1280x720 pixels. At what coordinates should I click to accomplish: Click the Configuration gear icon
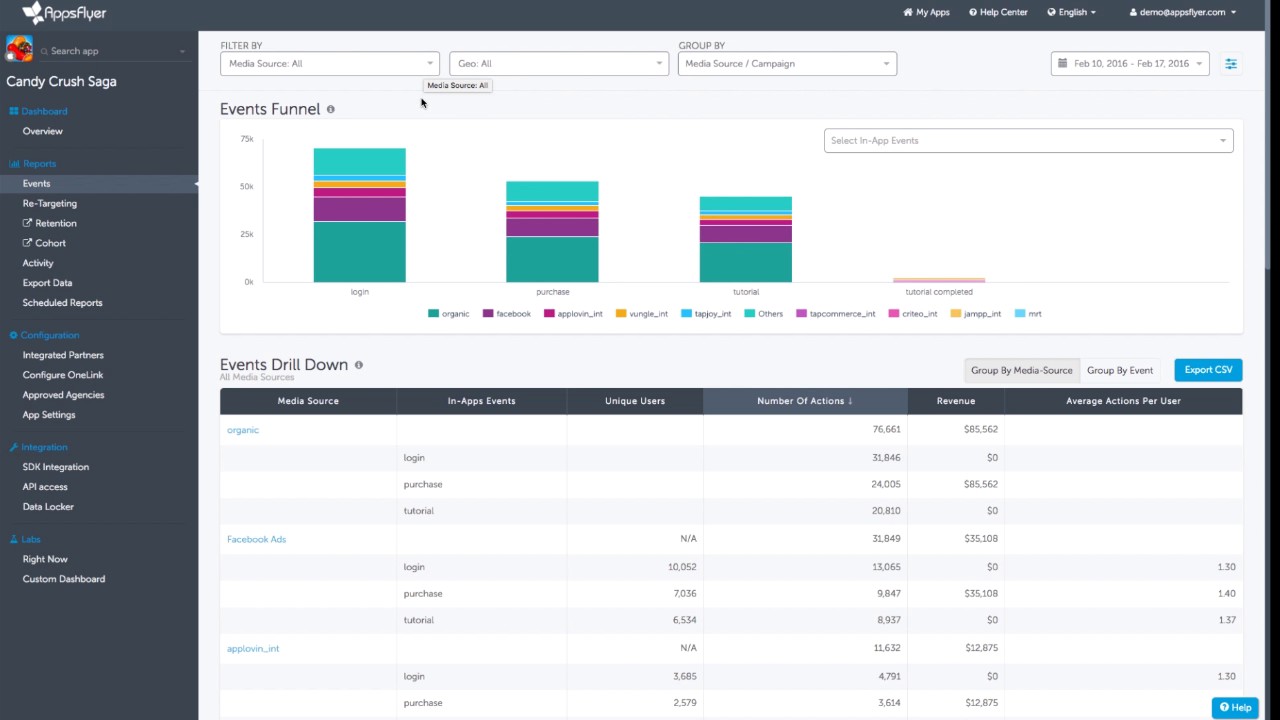tap(14, 335)
